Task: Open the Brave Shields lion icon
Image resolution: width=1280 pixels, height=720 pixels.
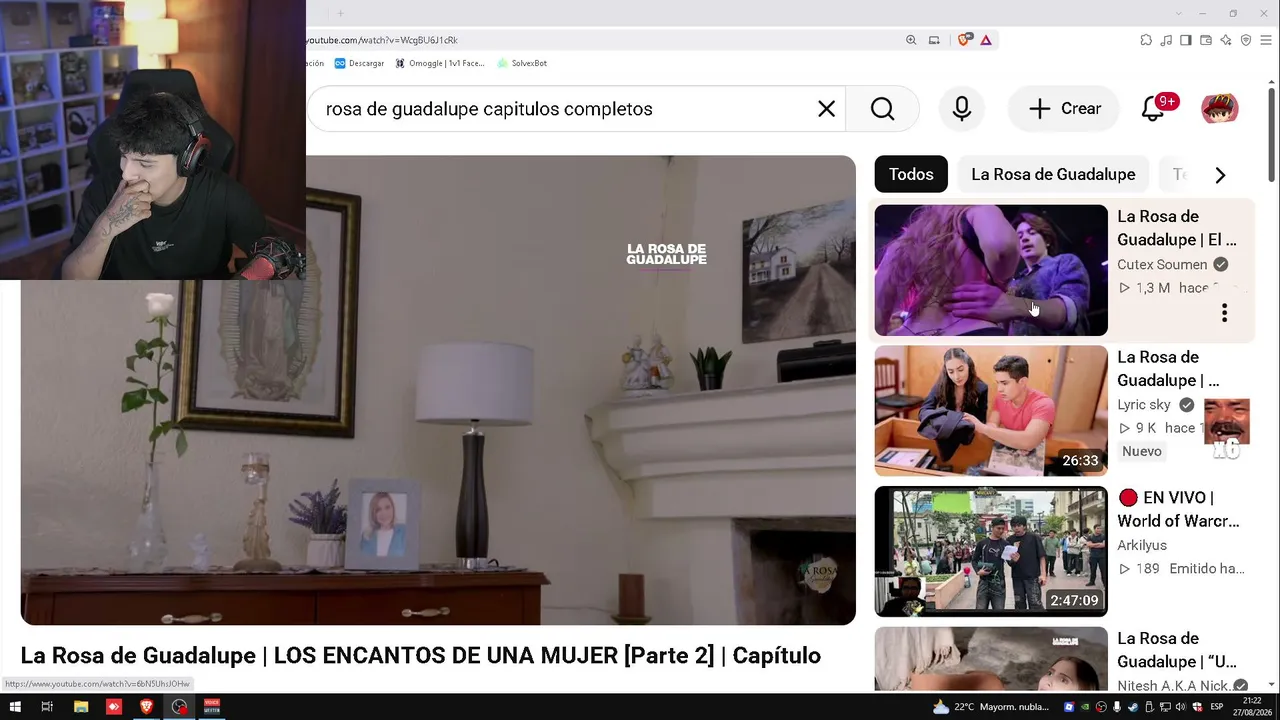Action: [x=964, y=40]
